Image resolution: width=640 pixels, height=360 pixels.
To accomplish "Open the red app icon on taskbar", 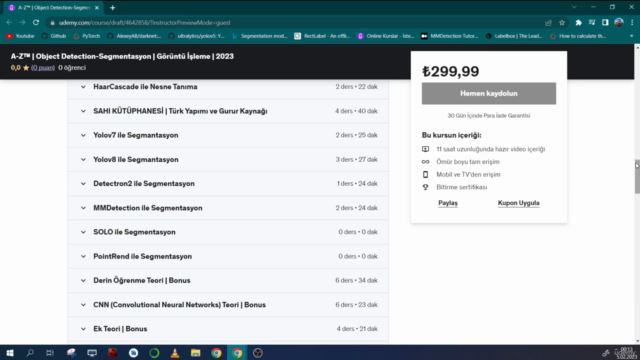I will point(113,353).
